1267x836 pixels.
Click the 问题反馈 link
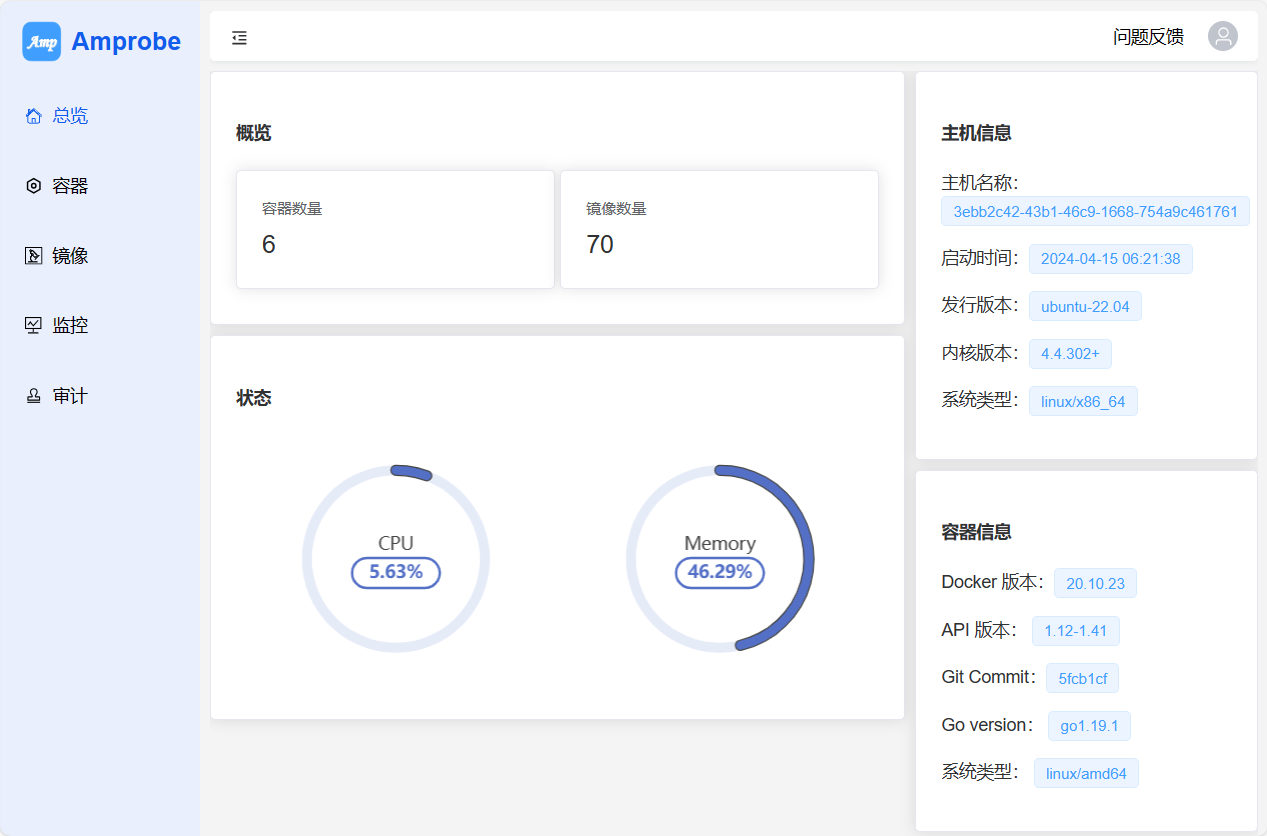1148,37
